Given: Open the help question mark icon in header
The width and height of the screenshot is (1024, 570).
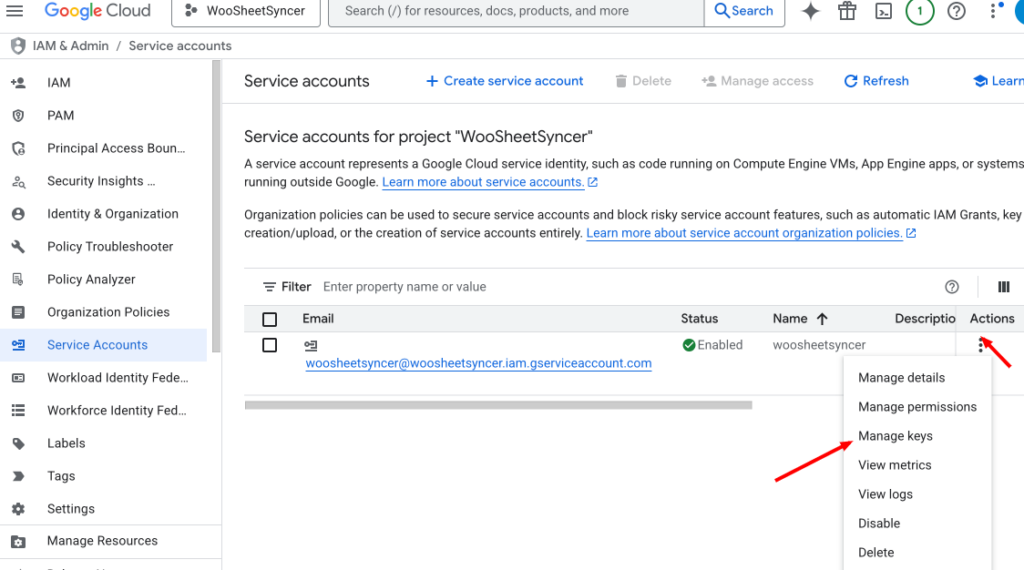Looking at the screenshot, I should click(957, 11).
